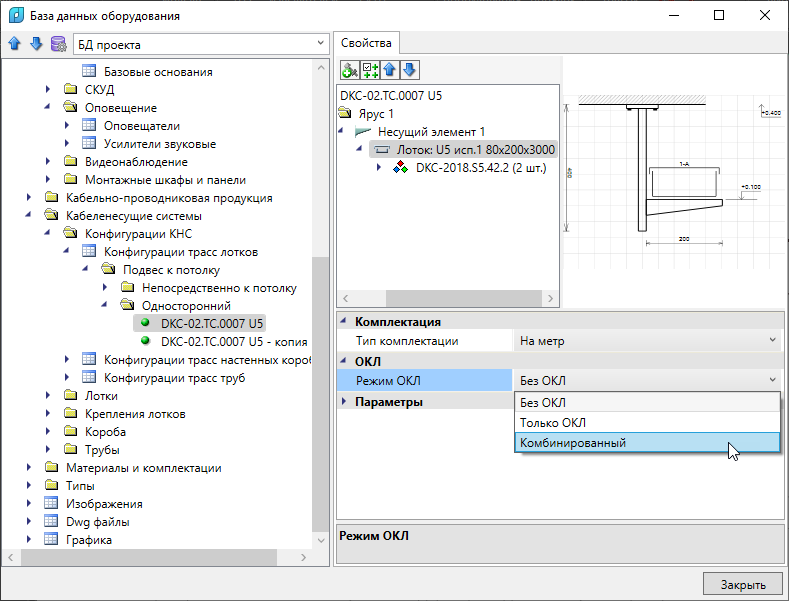Click folder icon of Материалы и комплектации
Screen dimensions: 789x601
(51, 468)
